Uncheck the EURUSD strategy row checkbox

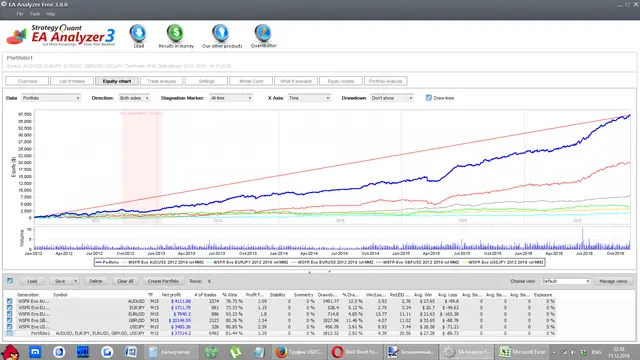click(9, 314)
